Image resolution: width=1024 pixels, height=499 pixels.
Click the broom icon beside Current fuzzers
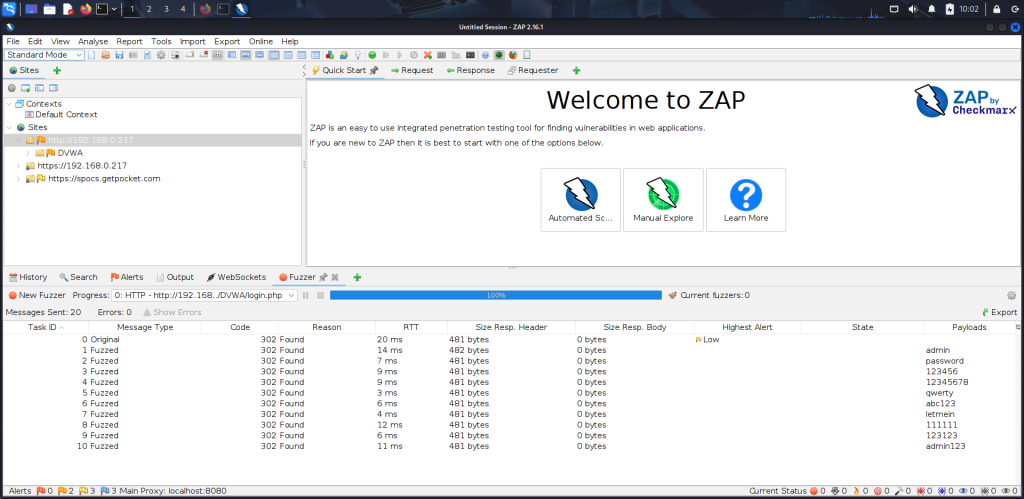pyautogui.click(x=673, y=295)
